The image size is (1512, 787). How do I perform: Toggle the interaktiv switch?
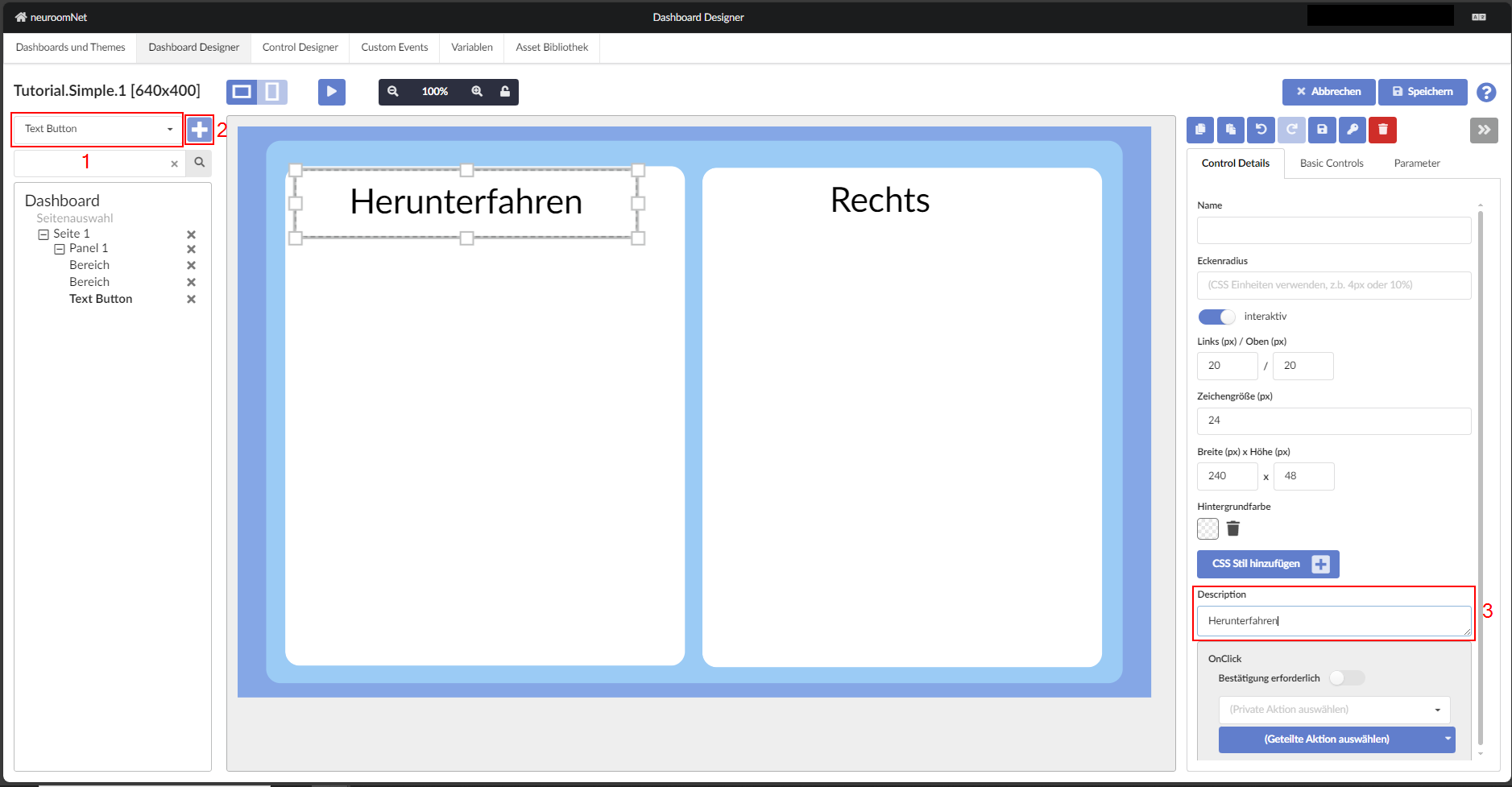point(1216,317)
